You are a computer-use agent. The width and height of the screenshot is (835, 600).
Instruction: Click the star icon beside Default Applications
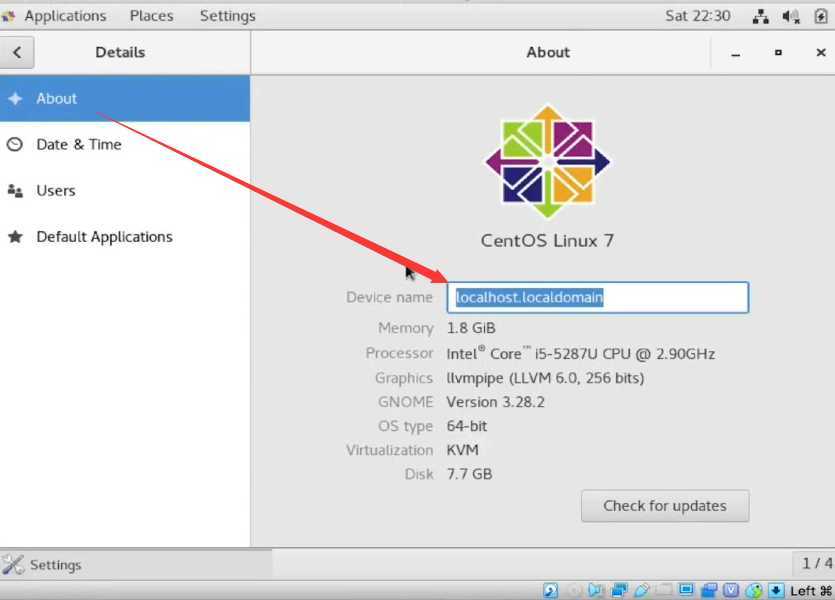pyautogui.click(x=15, y=236)
